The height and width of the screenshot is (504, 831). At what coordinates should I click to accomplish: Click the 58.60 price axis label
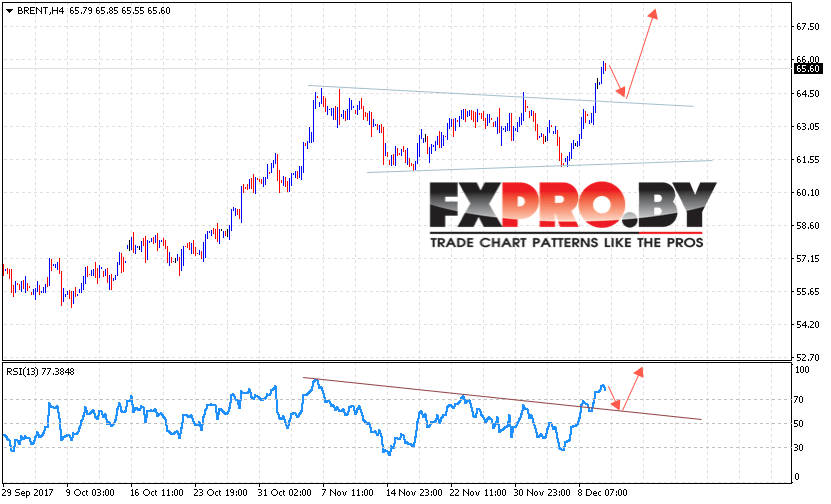click(808, 226)
